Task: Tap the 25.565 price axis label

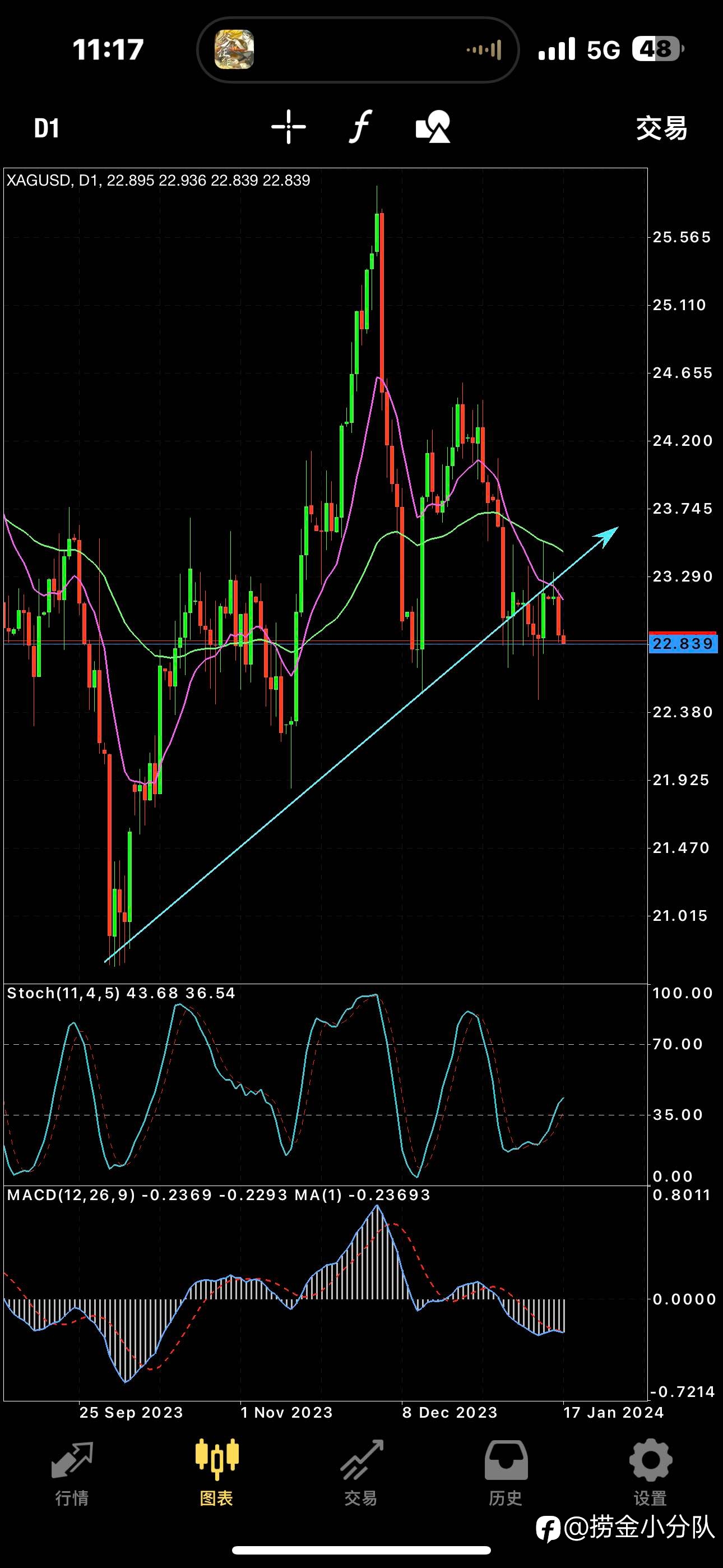Action: tap(682, 237)
